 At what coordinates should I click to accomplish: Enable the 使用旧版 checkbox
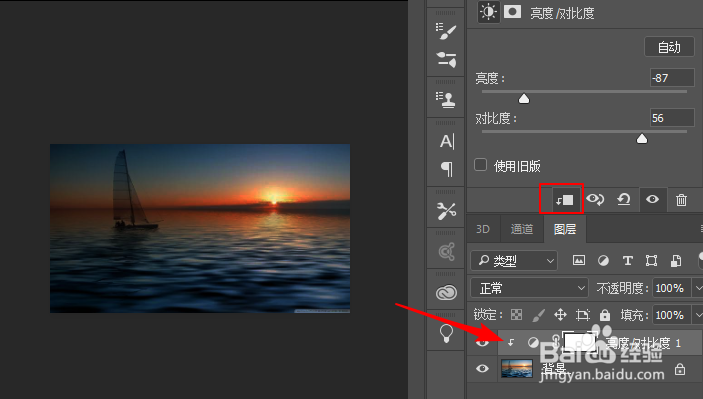480,165
